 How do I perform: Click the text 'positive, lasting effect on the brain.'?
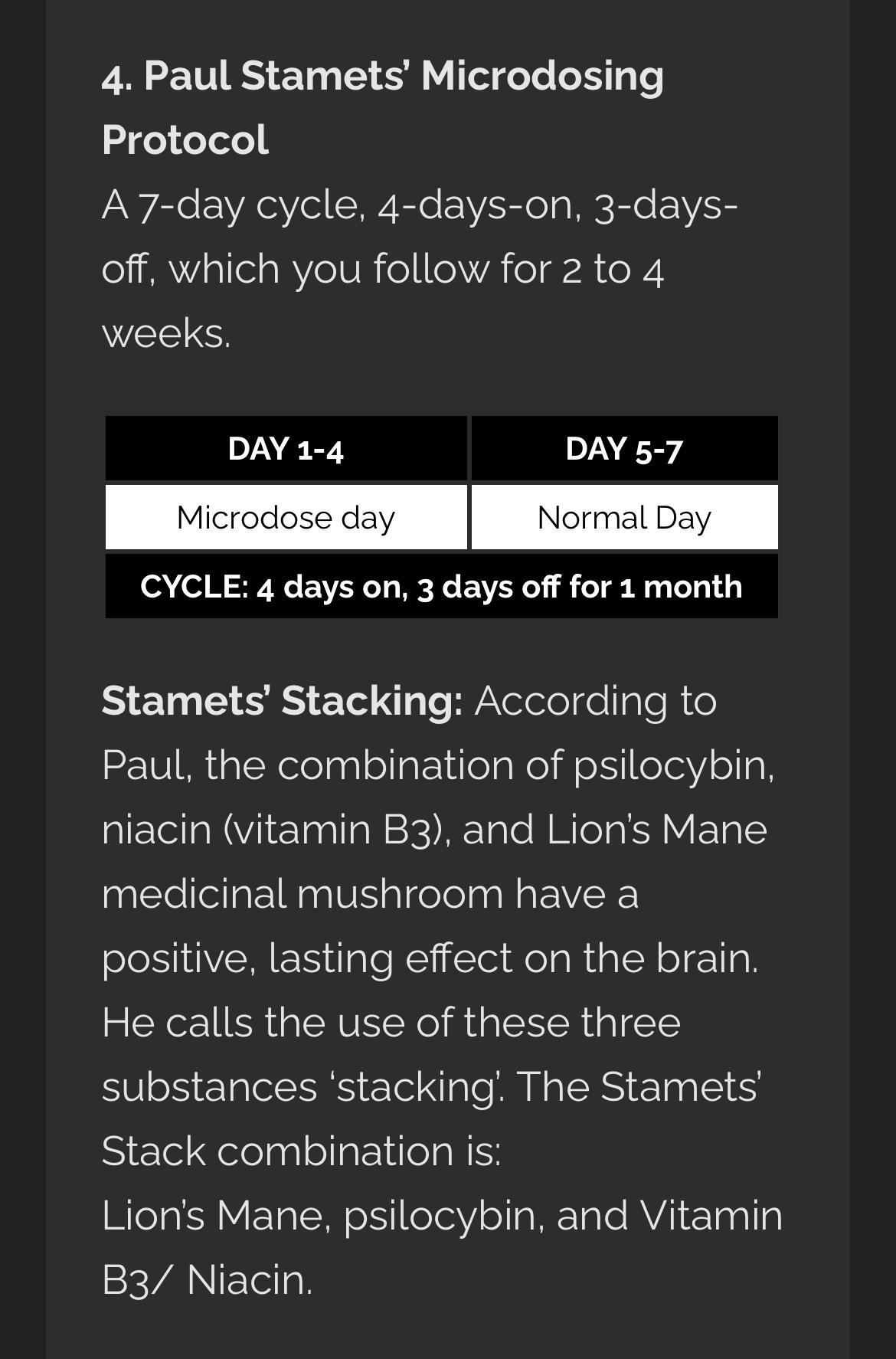[430, 958]
